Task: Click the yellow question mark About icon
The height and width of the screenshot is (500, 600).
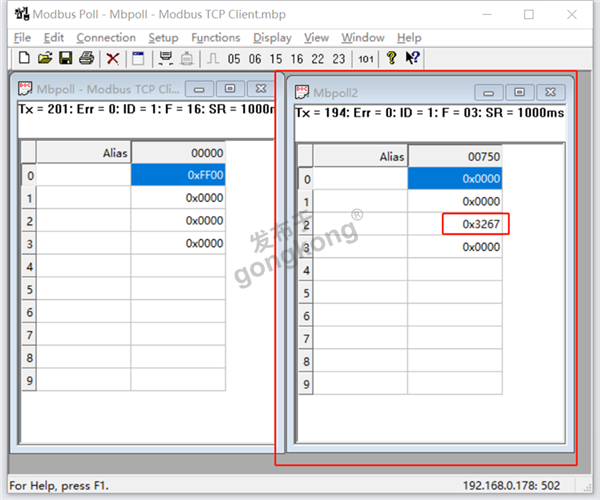Action: 391,58
